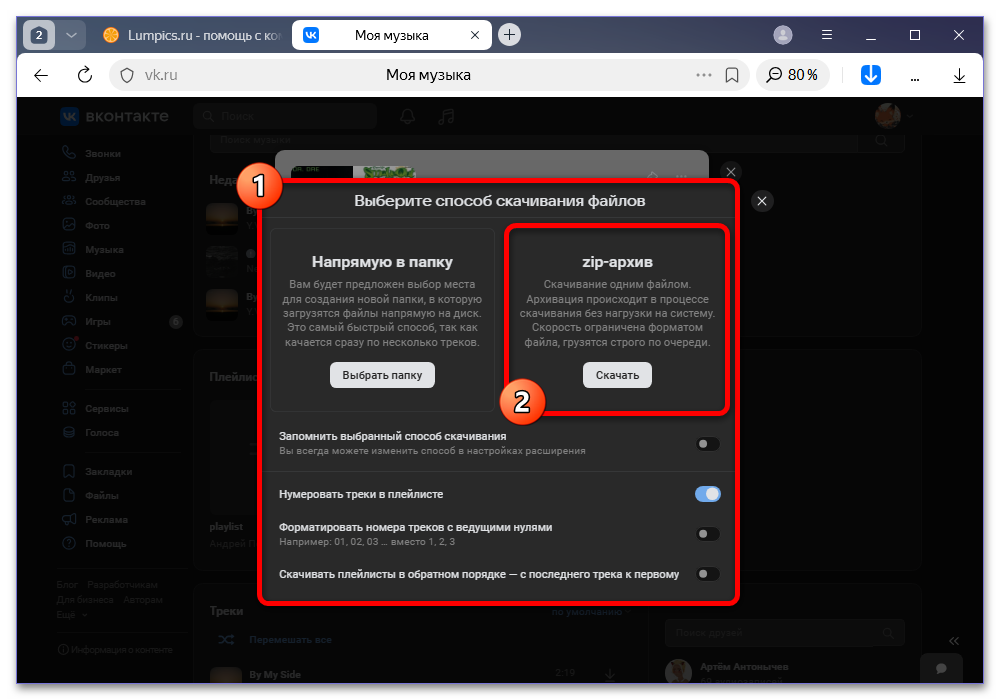
Task: Click friend Артём Антонычев
Action: point(744,667)
